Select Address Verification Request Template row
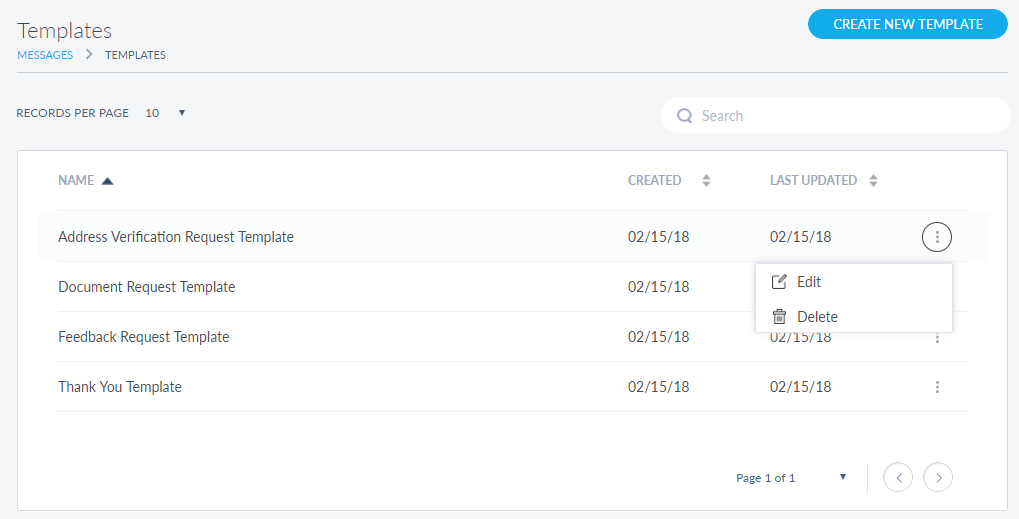Screen dimensions: 1019x519 click(x=176, y=237)
